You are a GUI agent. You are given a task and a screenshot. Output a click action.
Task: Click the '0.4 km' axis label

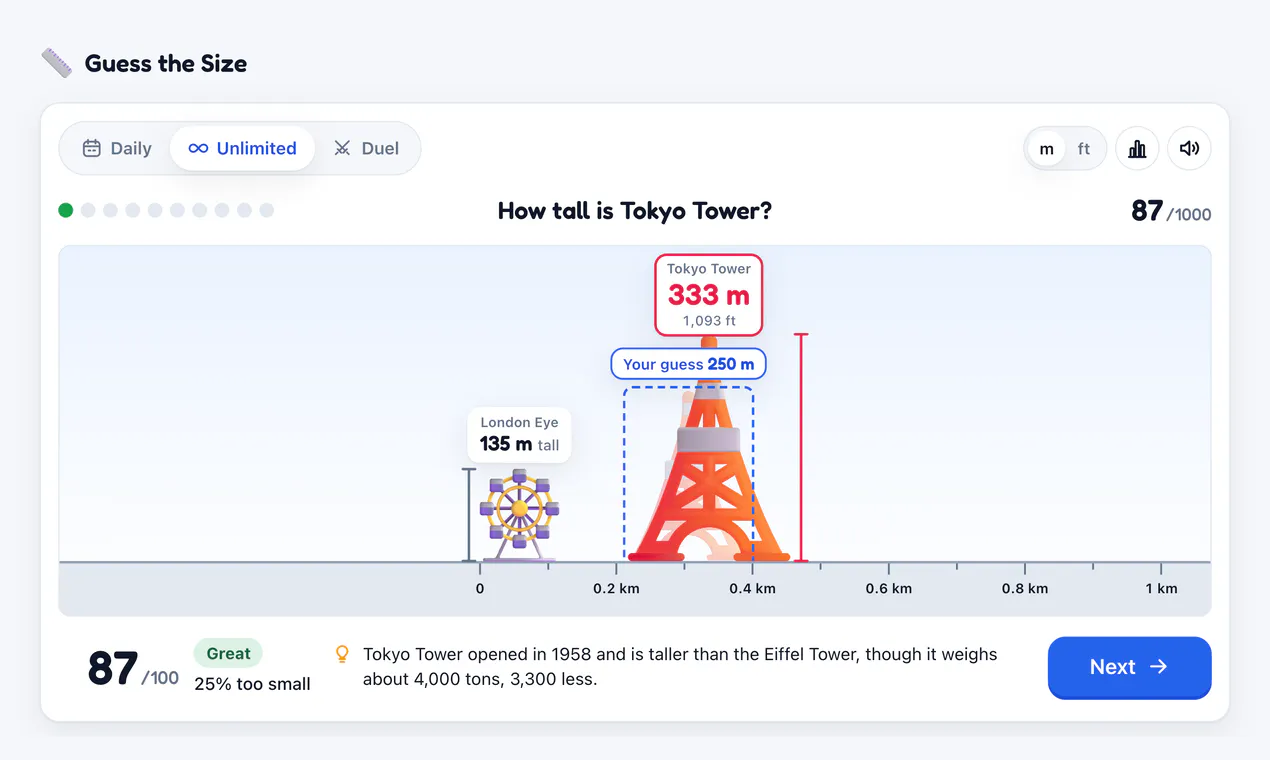coord(752,588)
